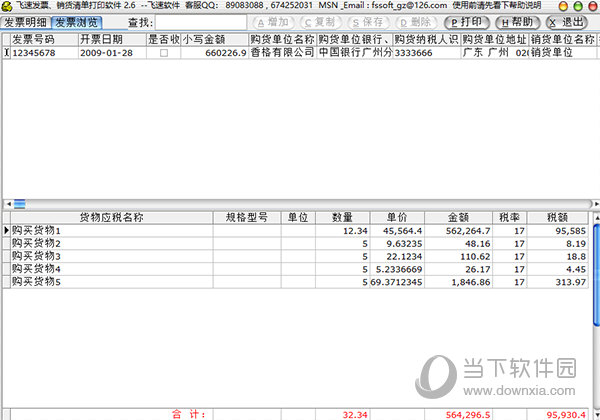
Task: Click the 小写金额 column header
Action: 215,39
